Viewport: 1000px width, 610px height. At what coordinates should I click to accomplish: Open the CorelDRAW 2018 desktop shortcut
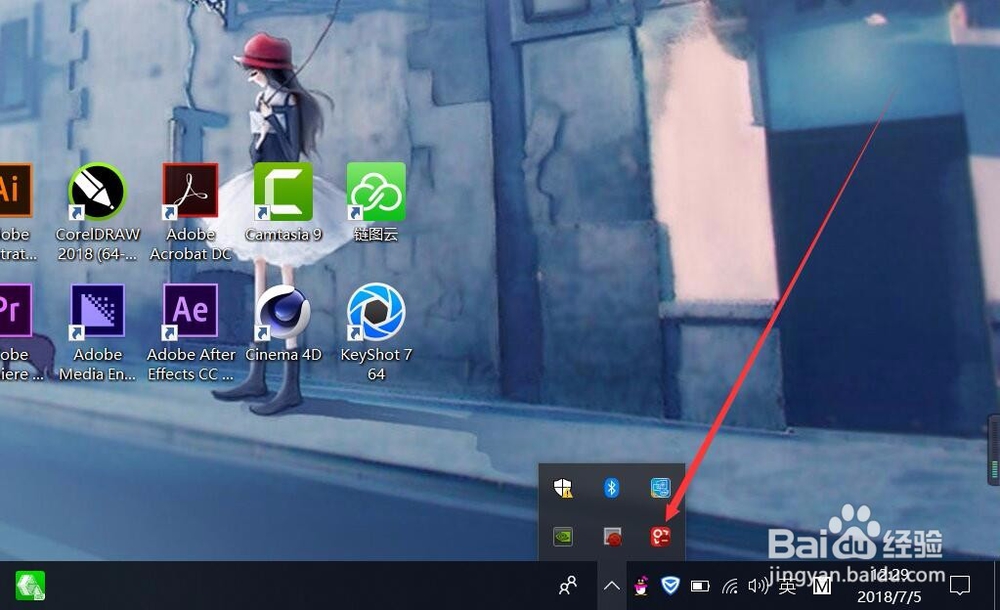tap(97, 191)
